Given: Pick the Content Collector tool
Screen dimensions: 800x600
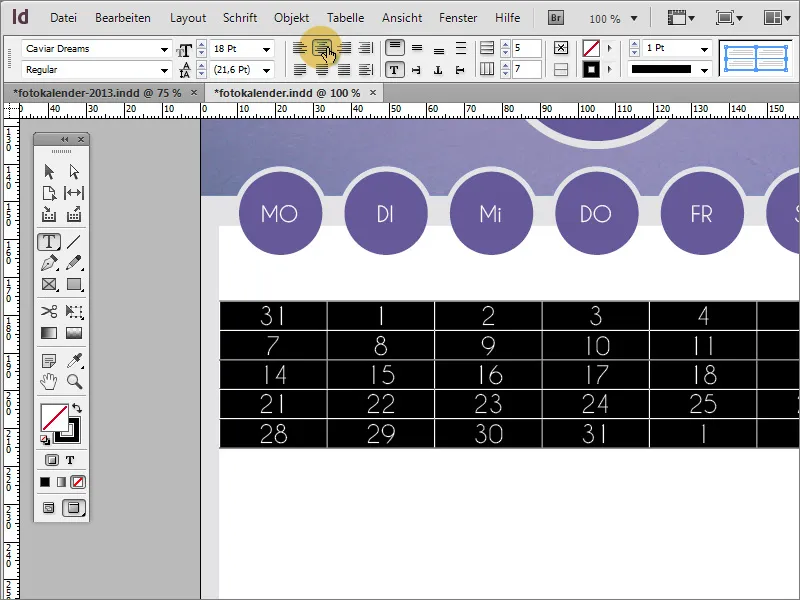Looking at the screenshot, I should pos(49,214).
